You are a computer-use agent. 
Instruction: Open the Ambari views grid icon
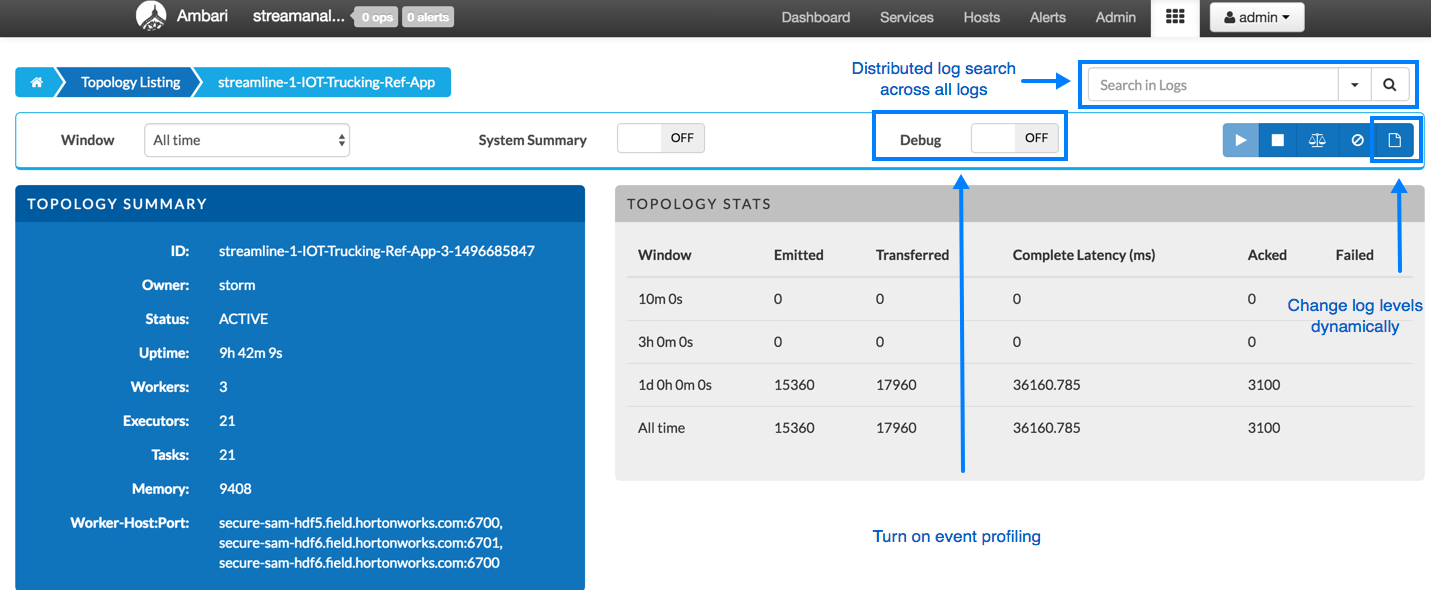point(1175,17)
